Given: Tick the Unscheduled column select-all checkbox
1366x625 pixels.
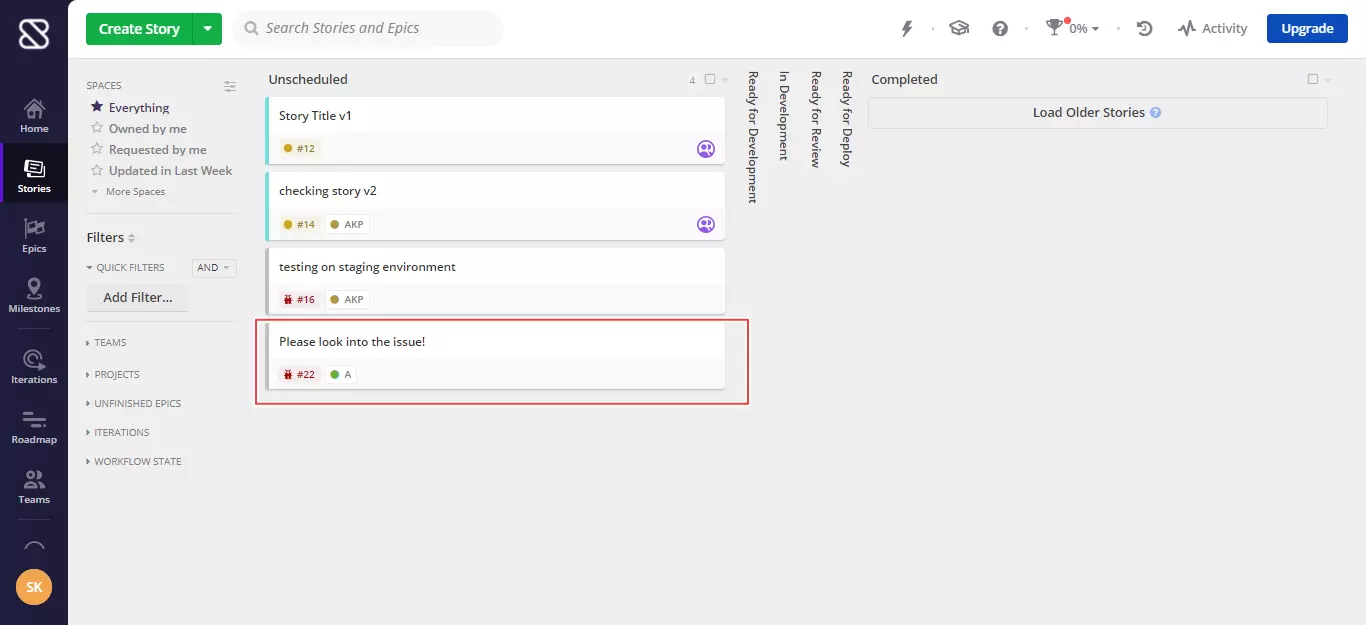Looking at the screenshot, I should click(x=710, y=79).
